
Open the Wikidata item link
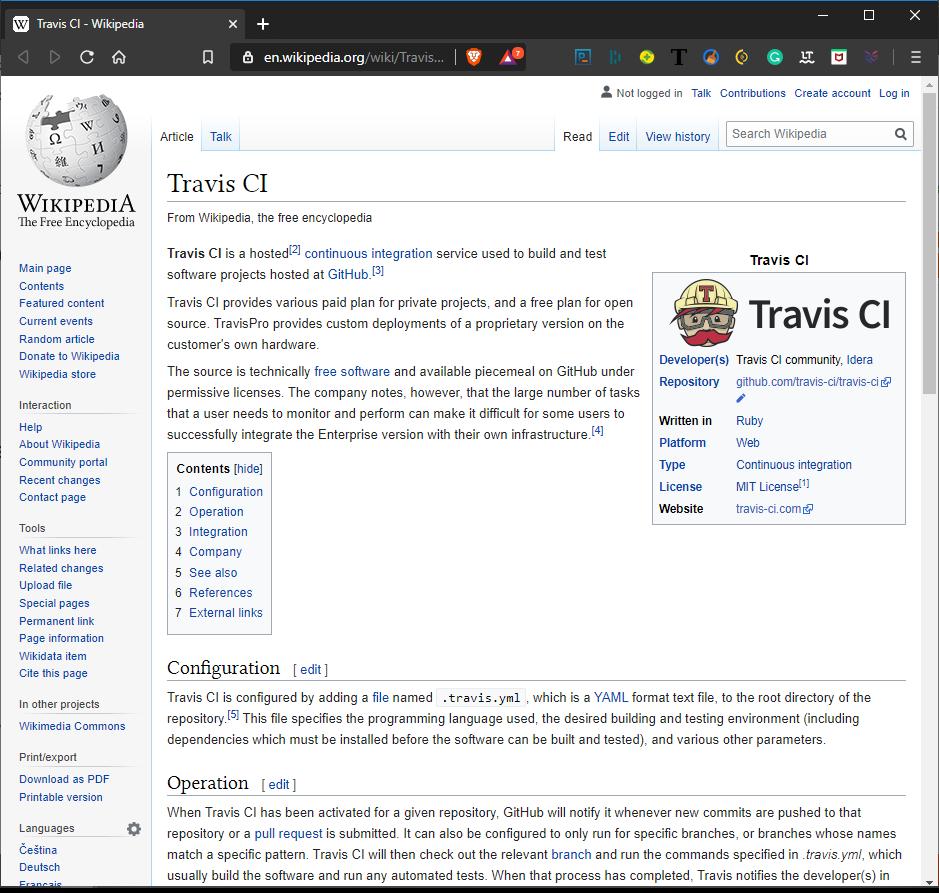coord(53,656)
